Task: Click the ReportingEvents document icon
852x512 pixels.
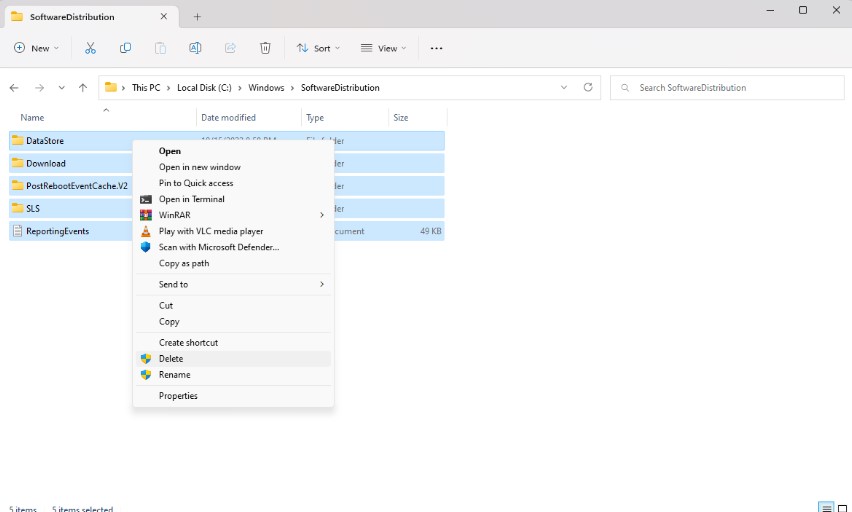Action: tap(17, 231)
